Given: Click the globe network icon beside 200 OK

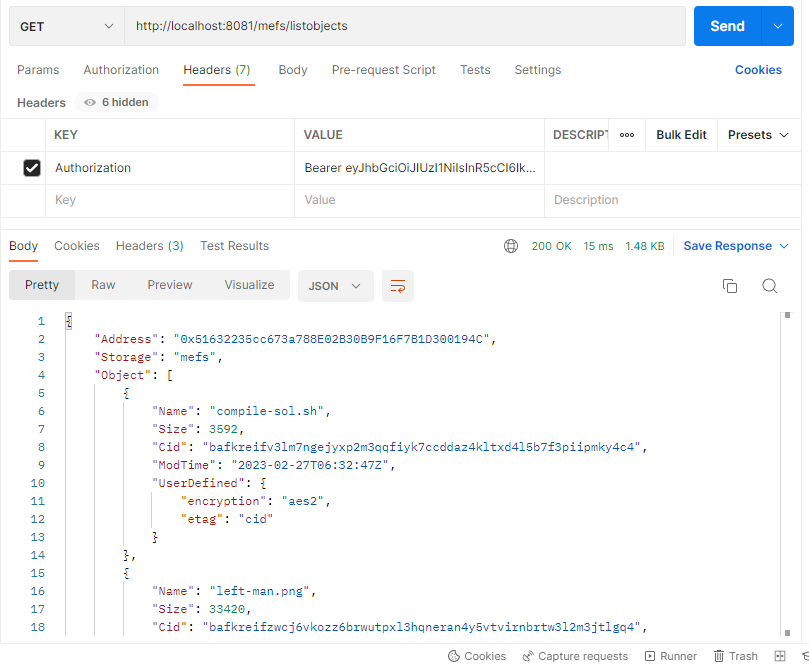Looking at the screenshot, I should pyautogui.click(x=511, y=246).
